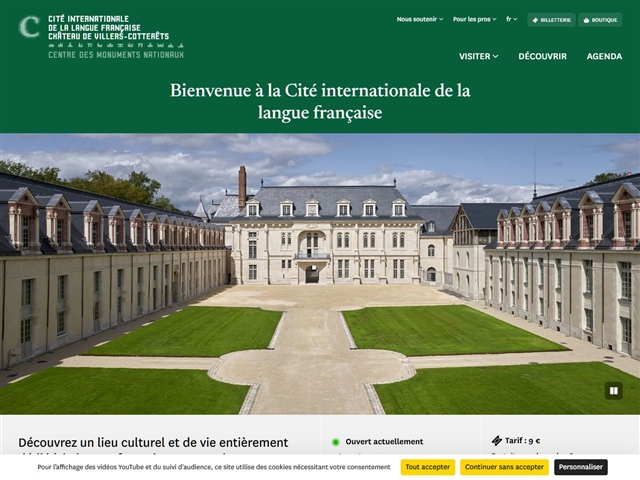Click the Tarif : 9 € text

tap(522, 441)
